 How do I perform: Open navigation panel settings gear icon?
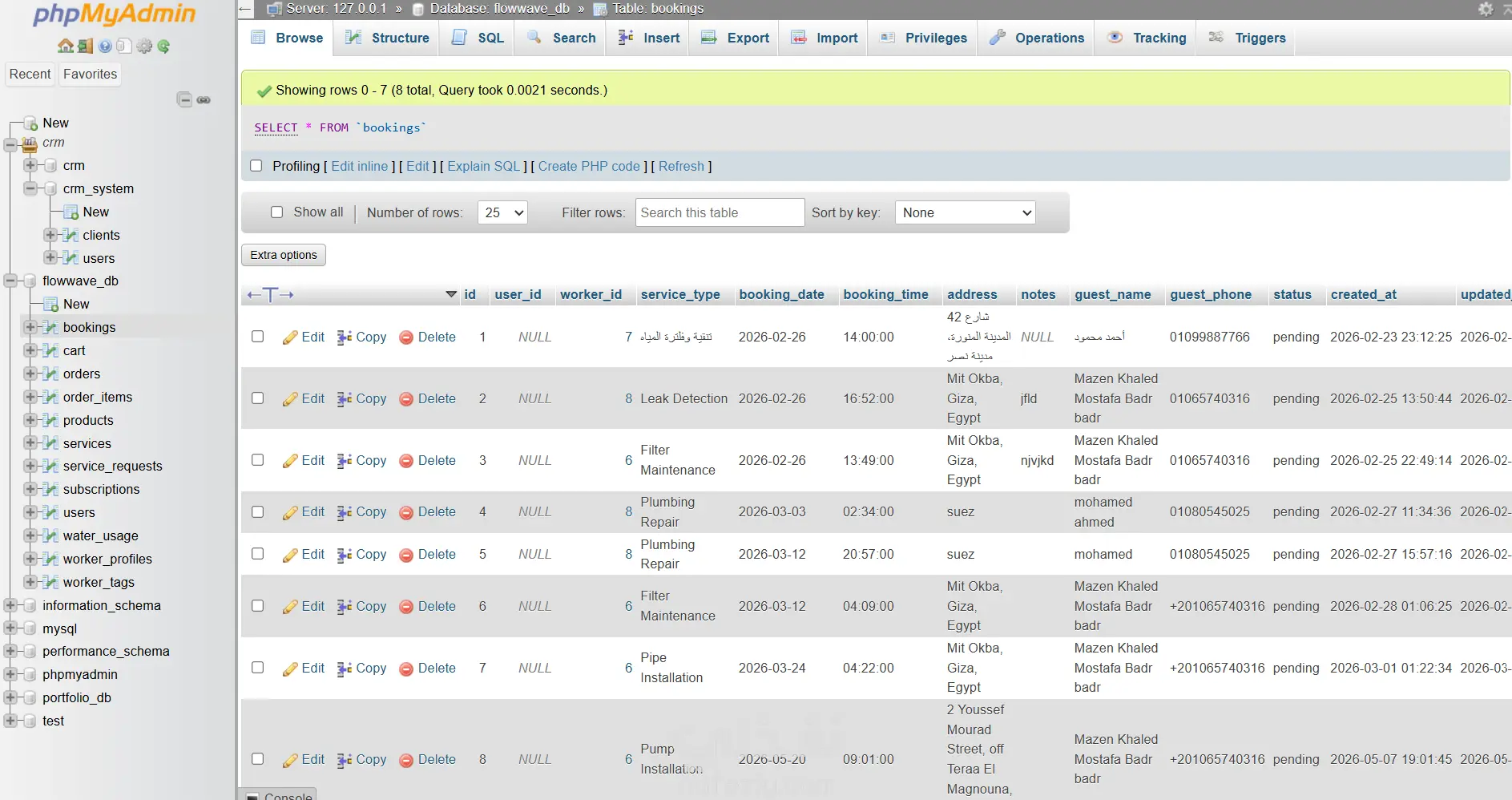(x=144, y=46)
